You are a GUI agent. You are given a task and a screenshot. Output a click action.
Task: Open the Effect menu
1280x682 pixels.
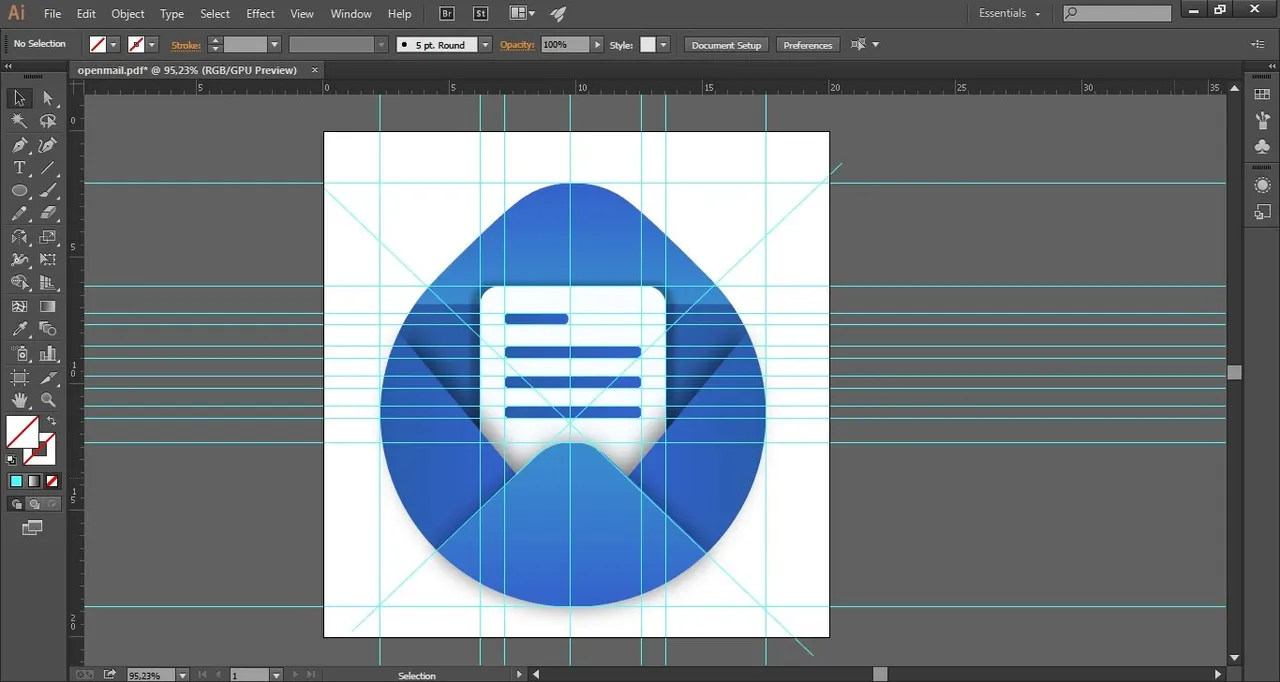[x=261, y=14]
